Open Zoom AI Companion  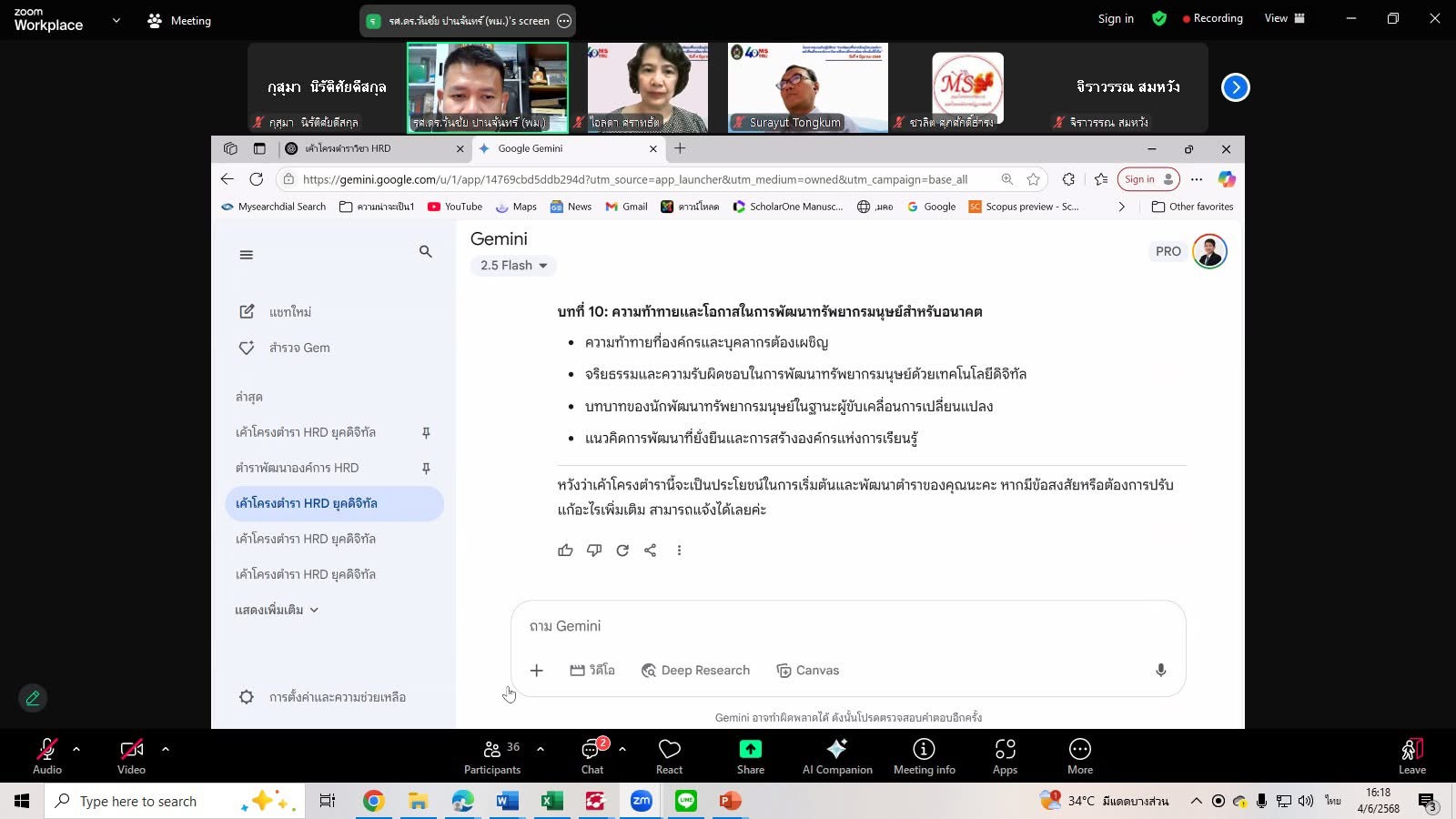pyautogui.click(x=836, y=756)
